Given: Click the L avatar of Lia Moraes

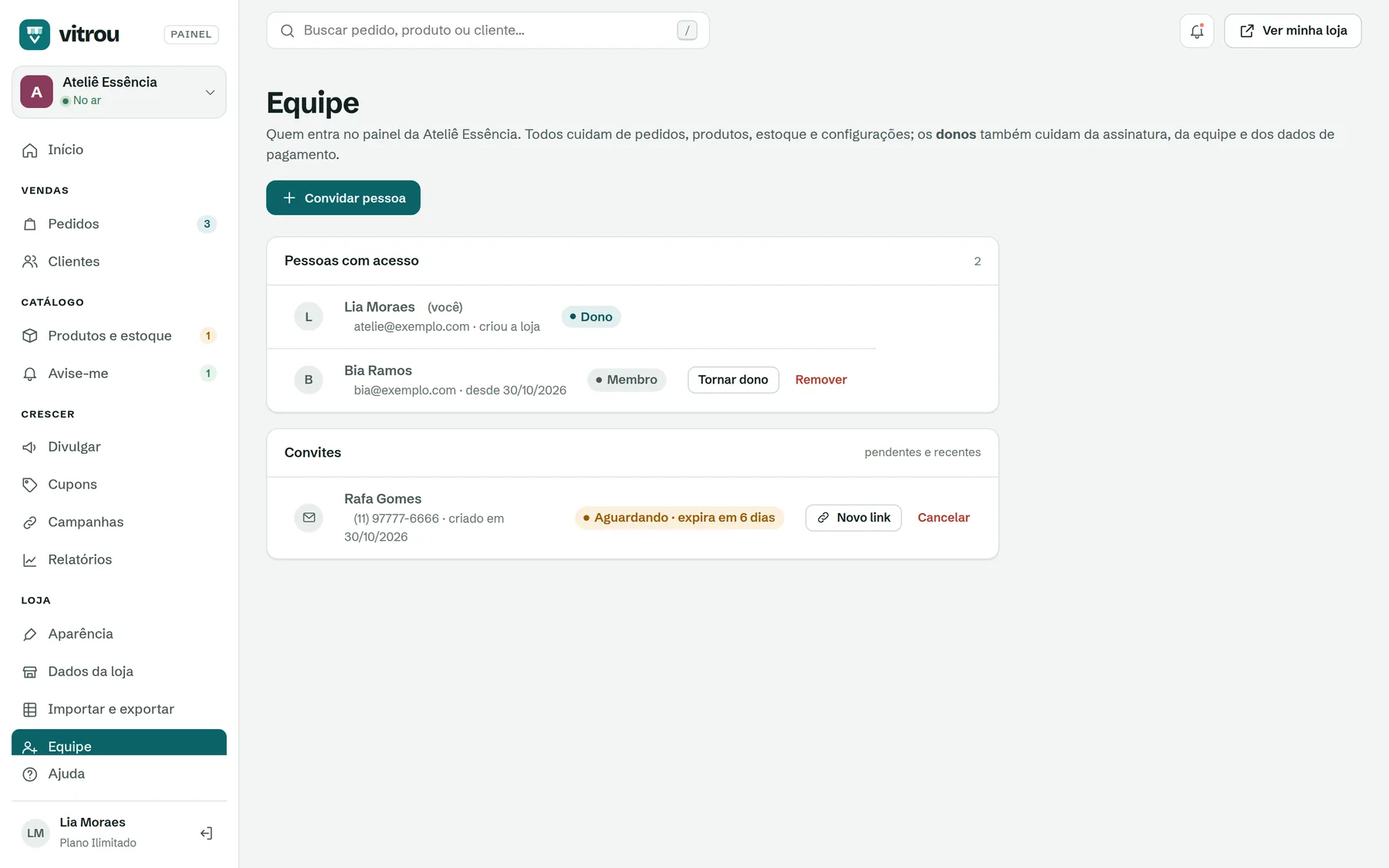Looking at the screenshot, I should click(x=309, y=317).
